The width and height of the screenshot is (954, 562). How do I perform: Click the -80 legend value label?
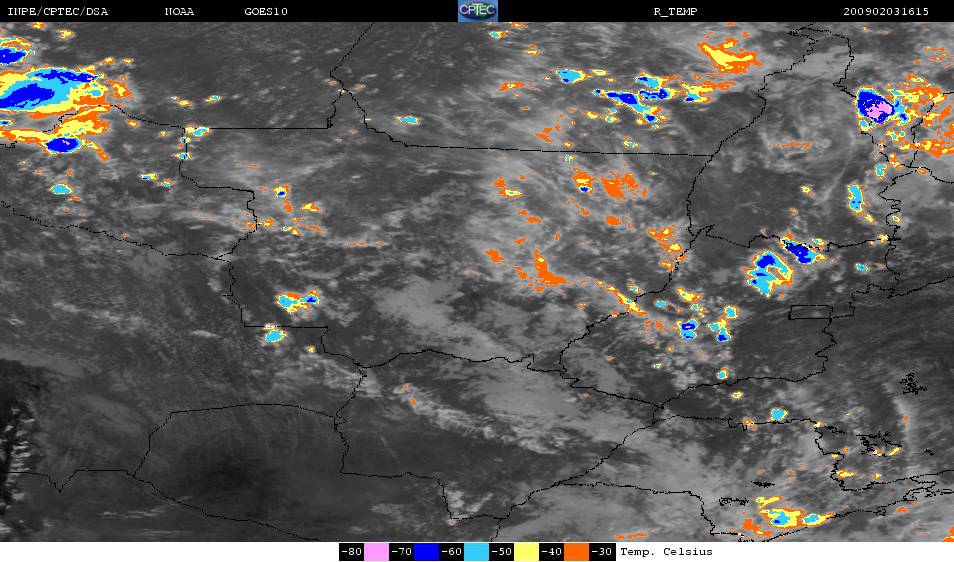coord(352,552)
